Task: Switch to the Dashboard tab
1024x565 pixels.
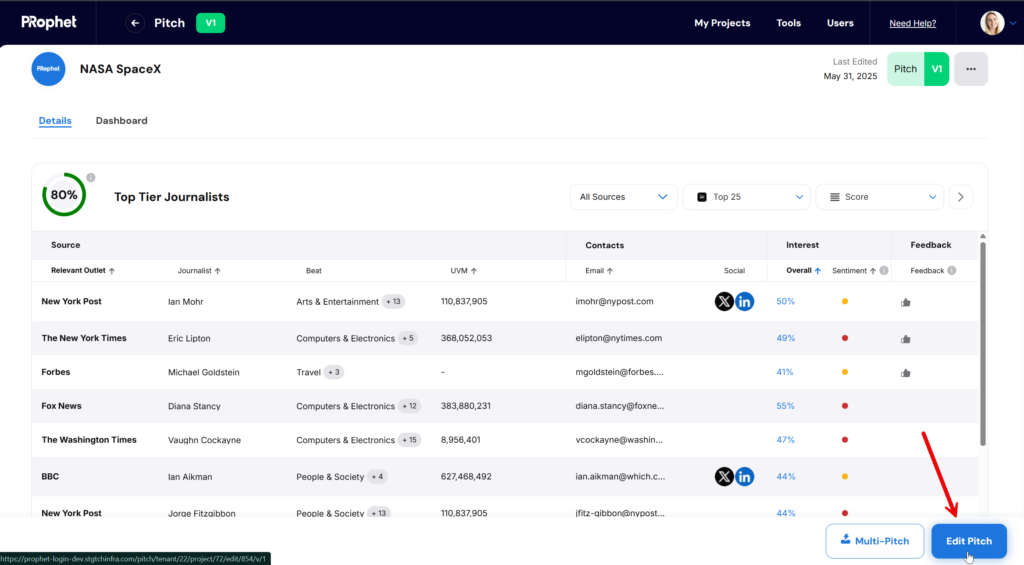Action: 121,121
